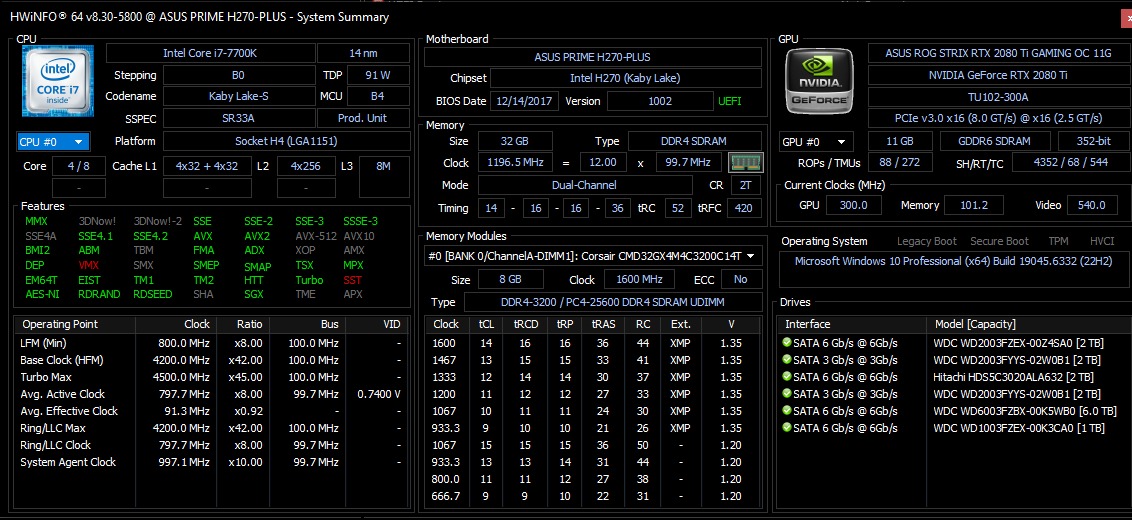Click the AVX-512 feature flag
Screen dimensions: 1132x520
[x=315, y=235]
